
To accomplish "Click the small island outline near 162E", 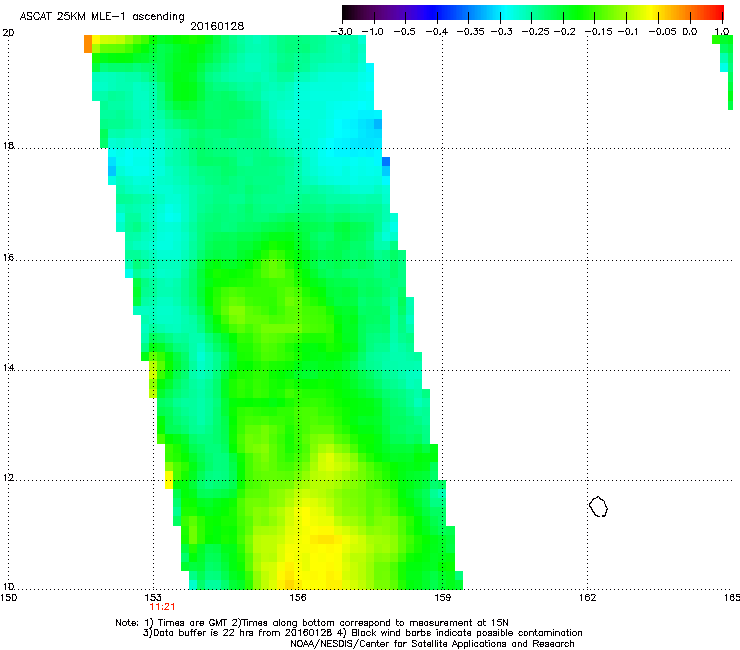I will click(598, 507).
